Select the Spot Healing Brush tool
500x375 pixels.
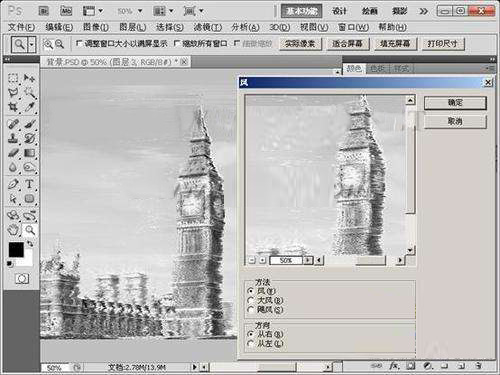tap(13, 124)
